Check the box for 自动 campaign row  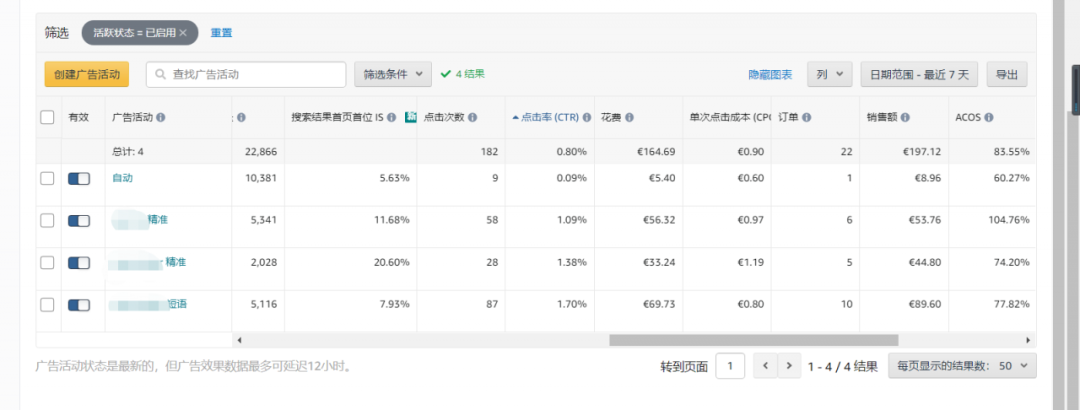[x=47, y=178]
